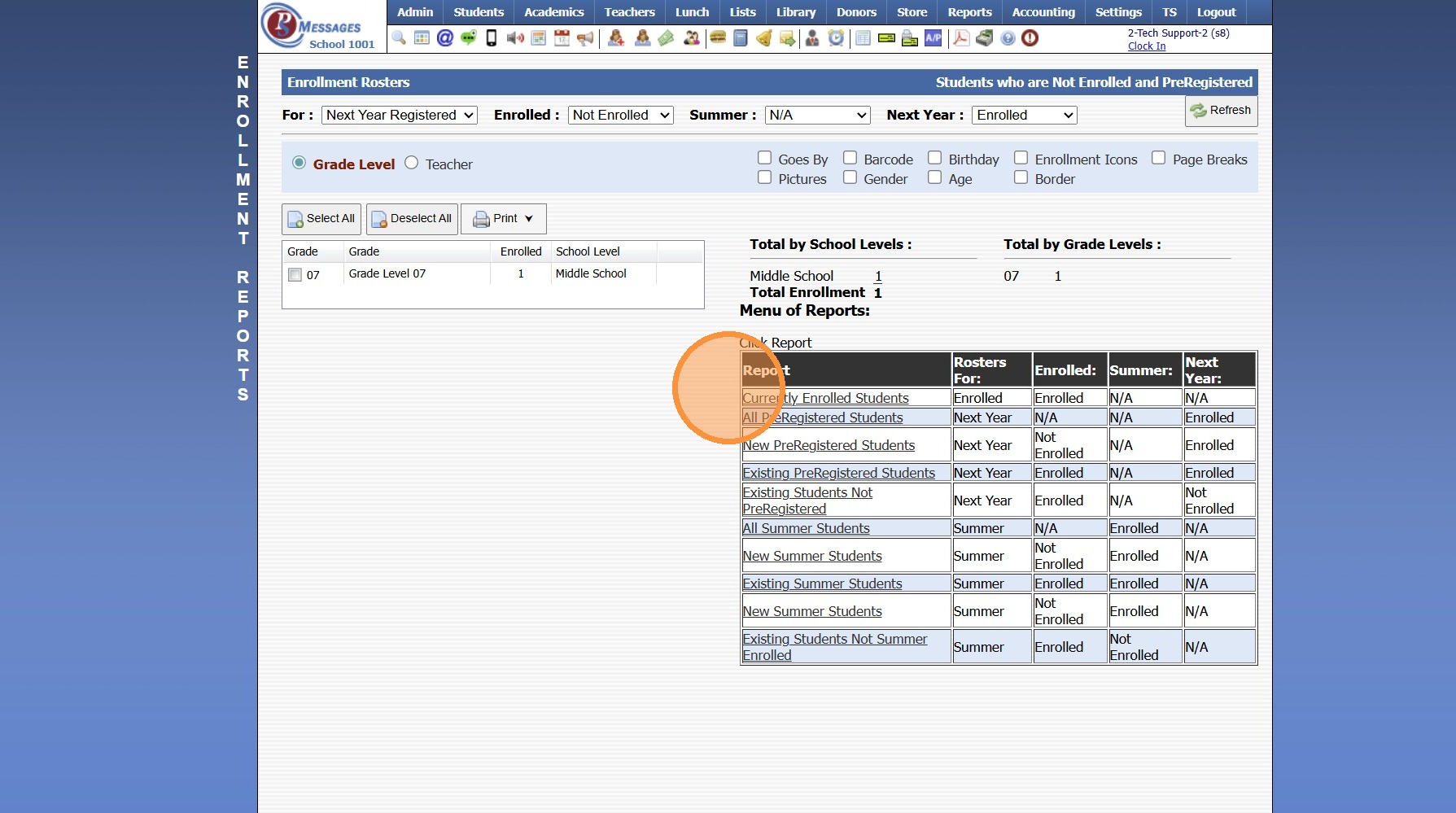Open the For dropdown

[x=399, y=116]
